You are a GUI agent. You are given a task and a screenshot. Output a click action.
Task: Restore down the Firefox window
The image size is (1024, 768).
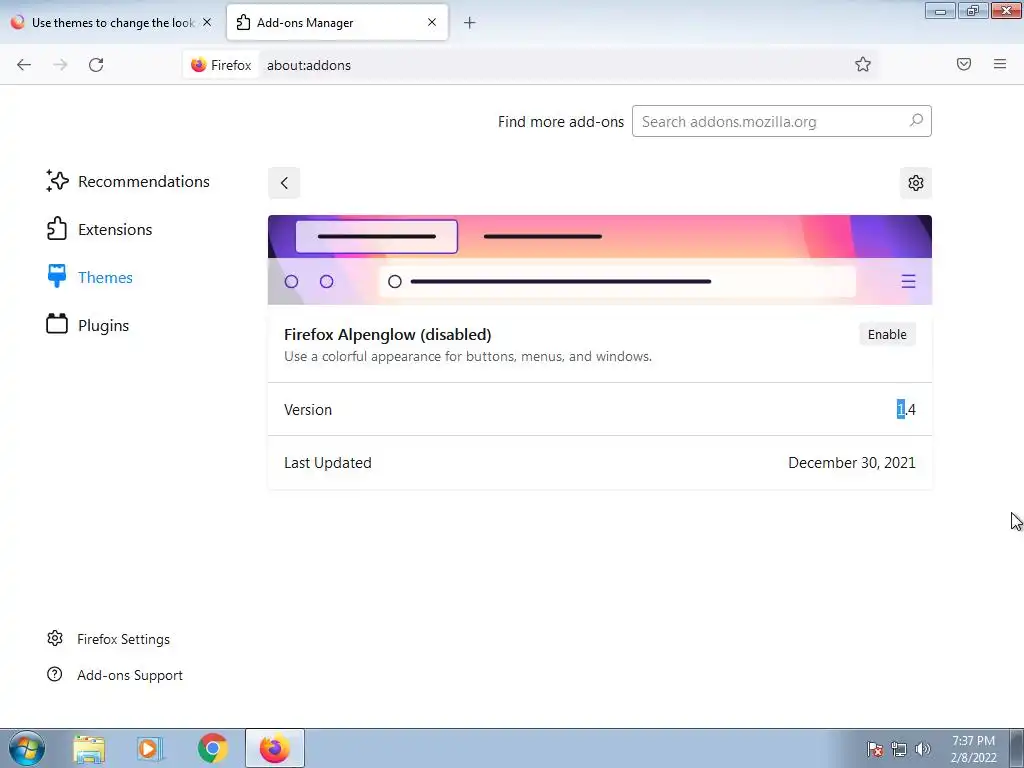point(973,10)
